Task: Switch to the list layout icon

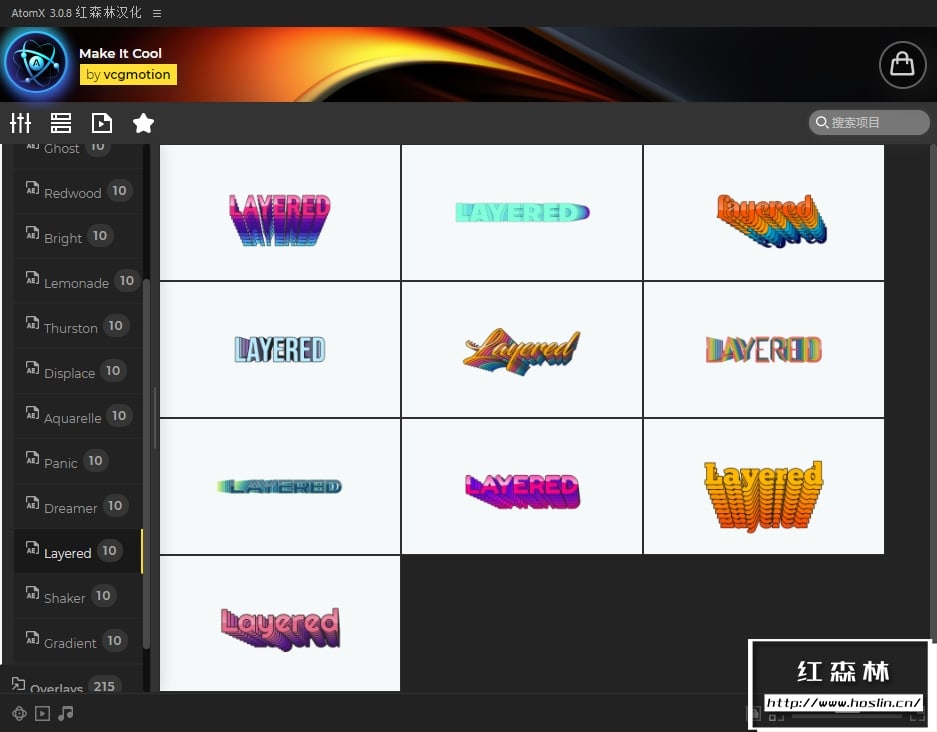Action: (60, 123)
